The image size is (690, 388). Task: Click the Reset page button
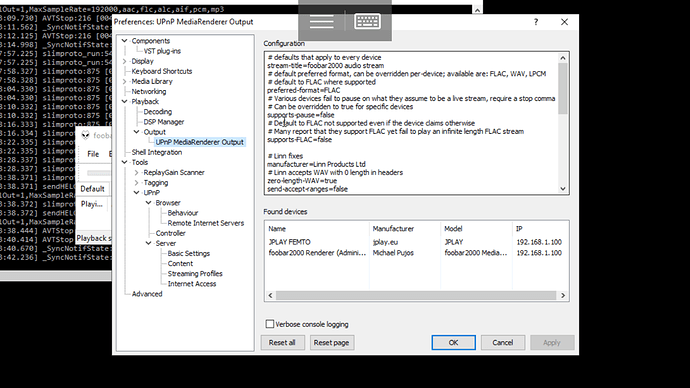click(x=331, y=342)
